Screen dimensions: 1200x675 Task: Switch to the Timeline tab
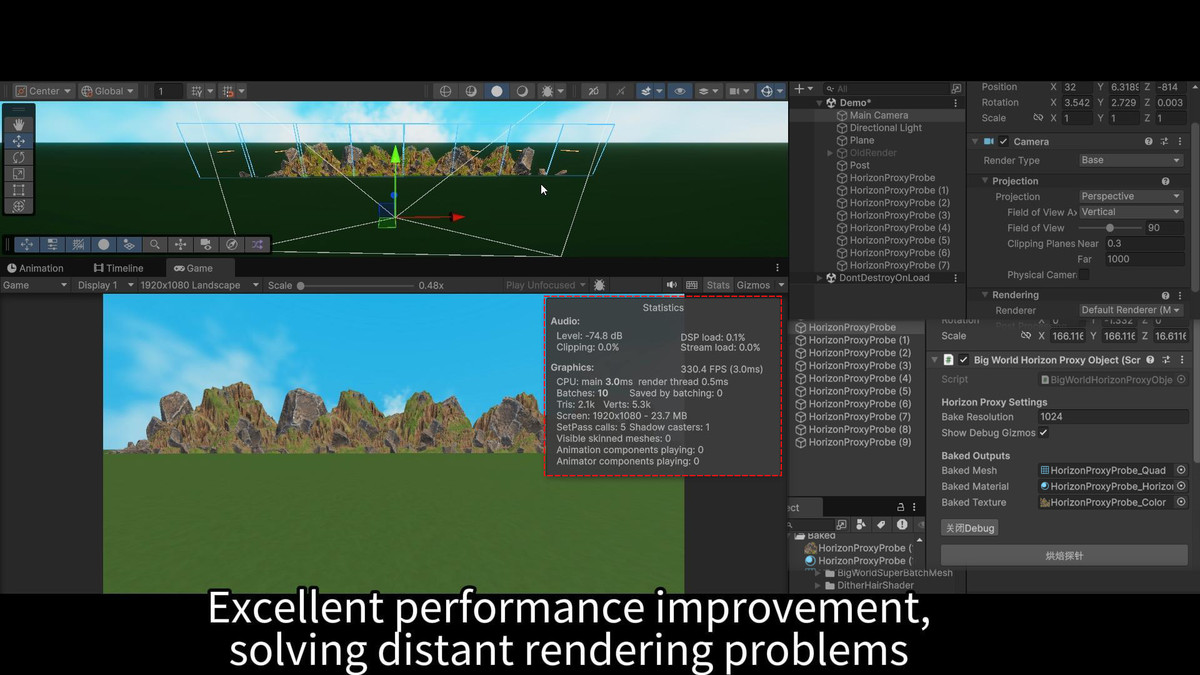coord(118,268)
